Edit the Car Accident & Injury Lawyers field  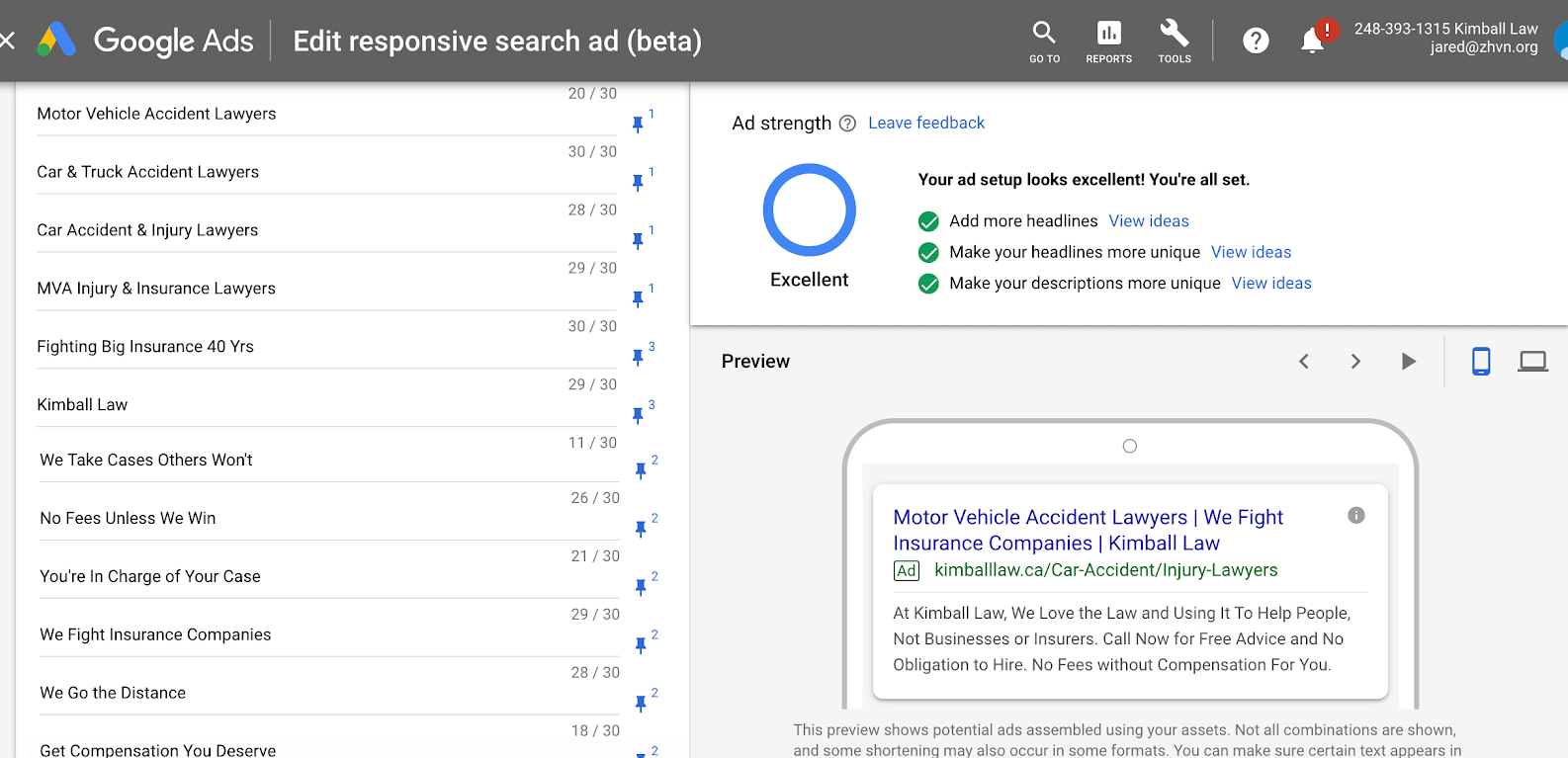326,230
